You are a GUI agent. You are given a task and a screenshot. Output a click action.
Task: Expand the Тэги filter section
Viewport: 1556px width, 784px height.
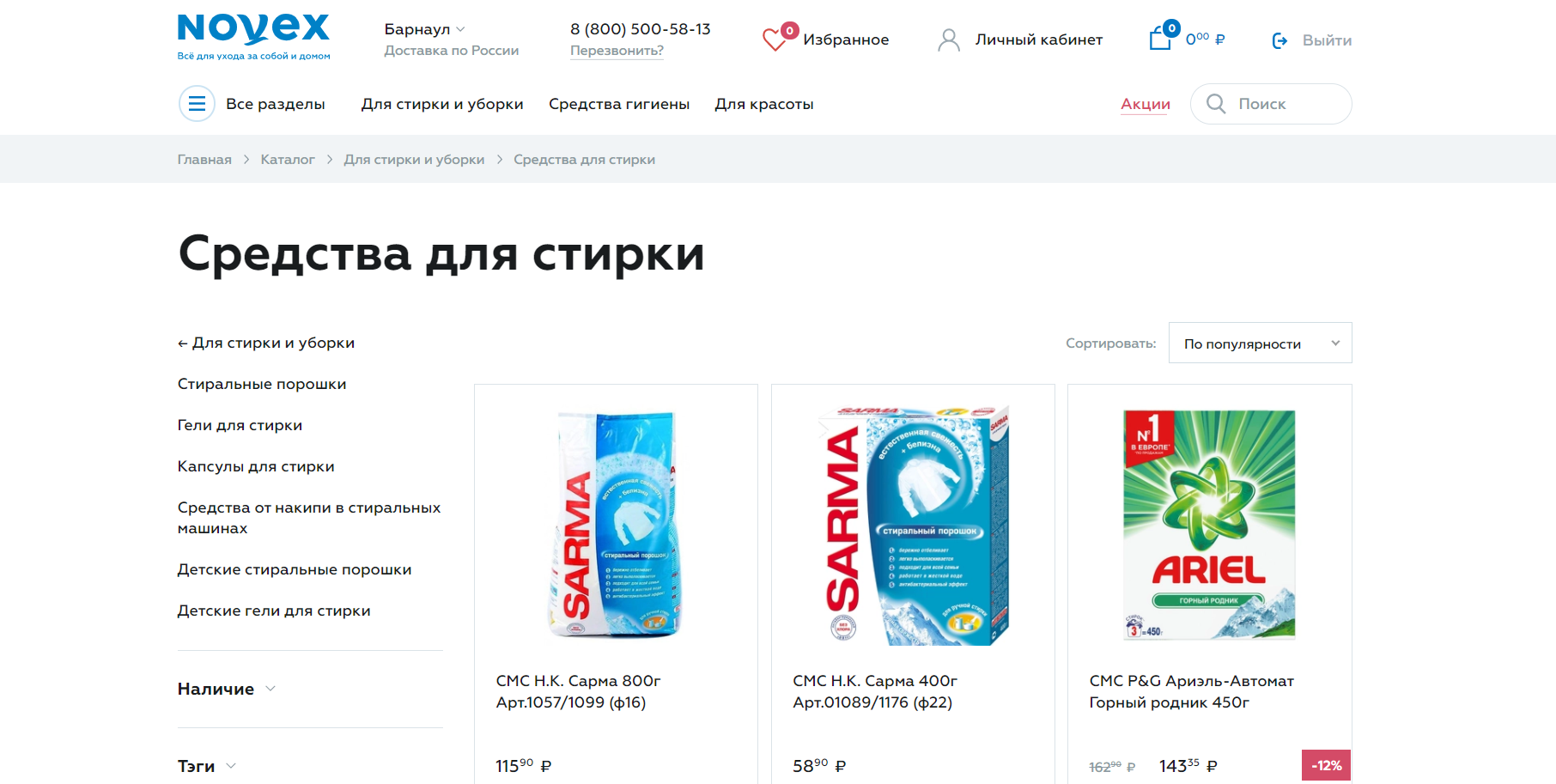click(206, 766)
